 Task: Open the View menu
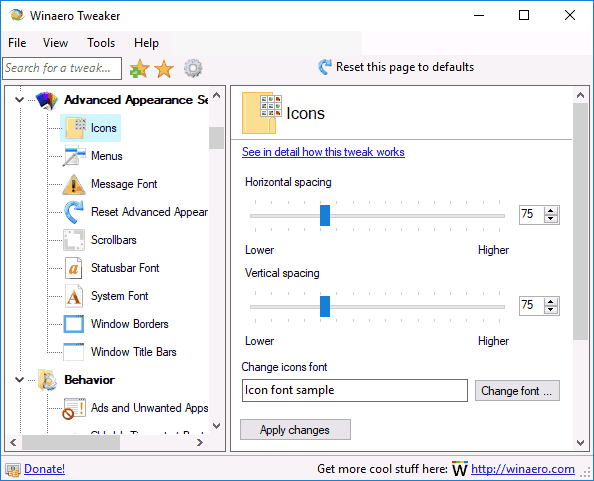pyautogui.click(x=55, y=43)
